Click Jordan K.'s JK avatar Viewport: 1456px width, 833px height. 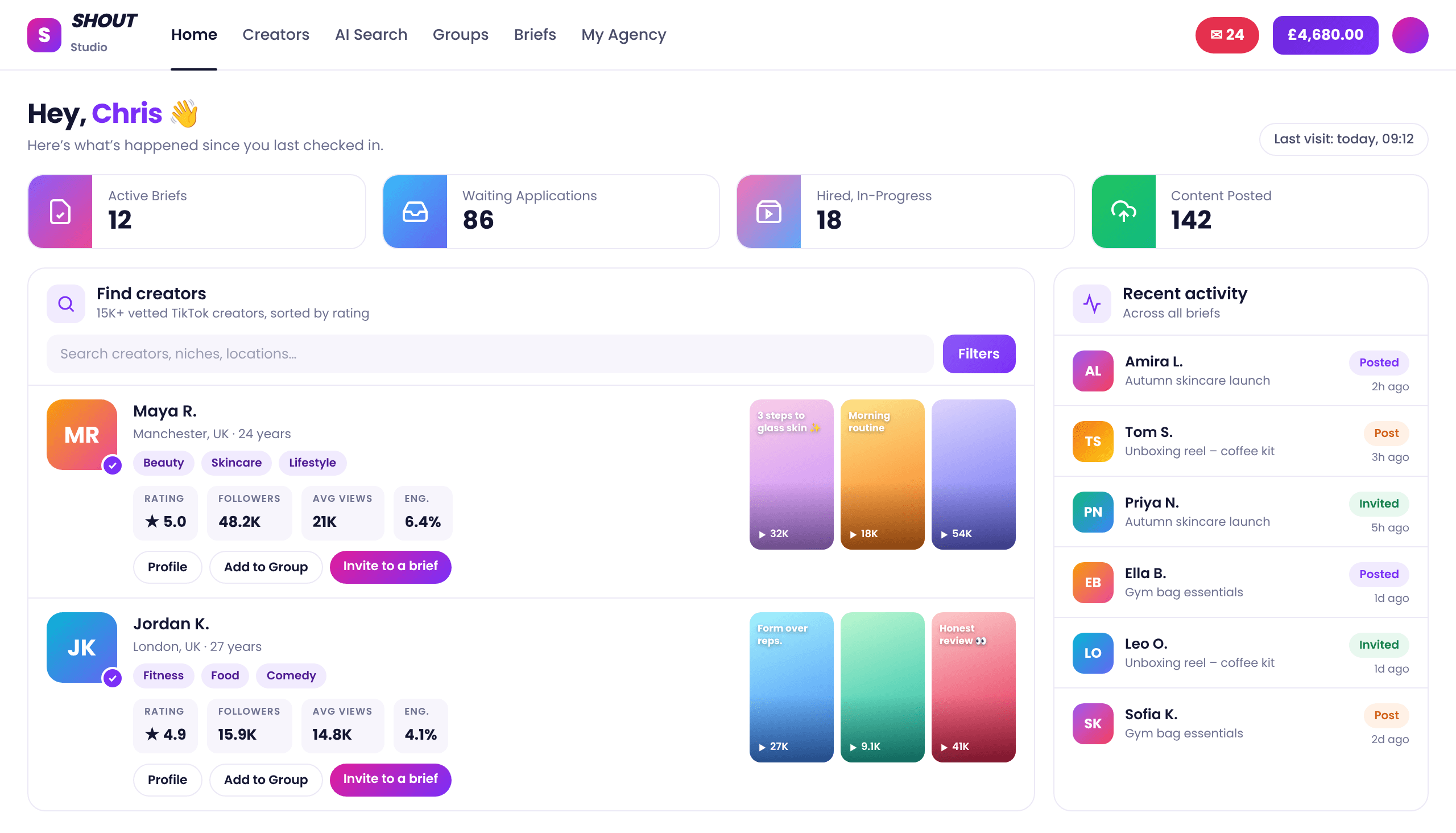click(82, 648)
